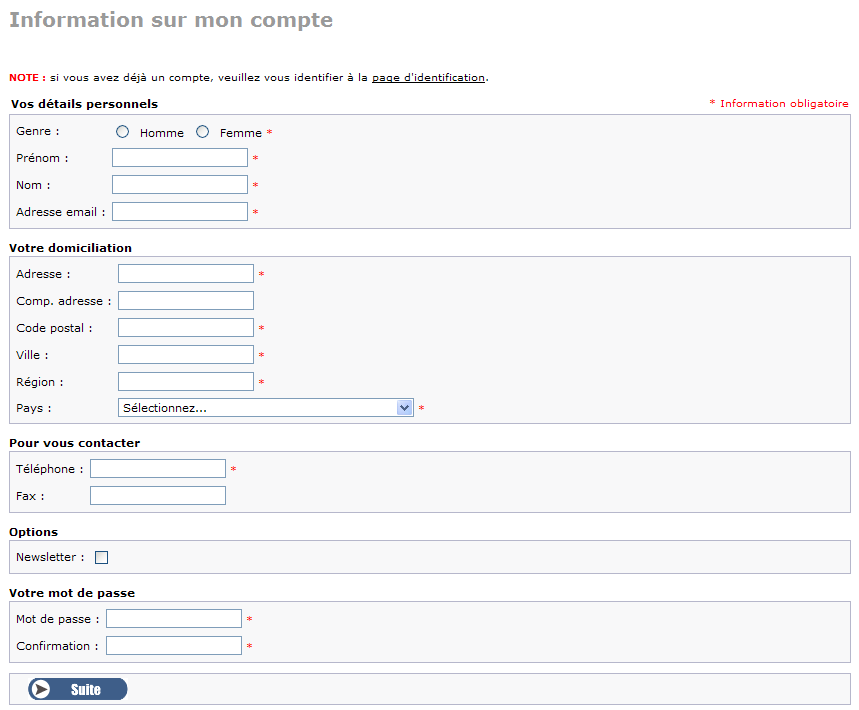This screenshot has height=710, width=859.
Task: Click the Adresse street field
Action: (186, 273)
